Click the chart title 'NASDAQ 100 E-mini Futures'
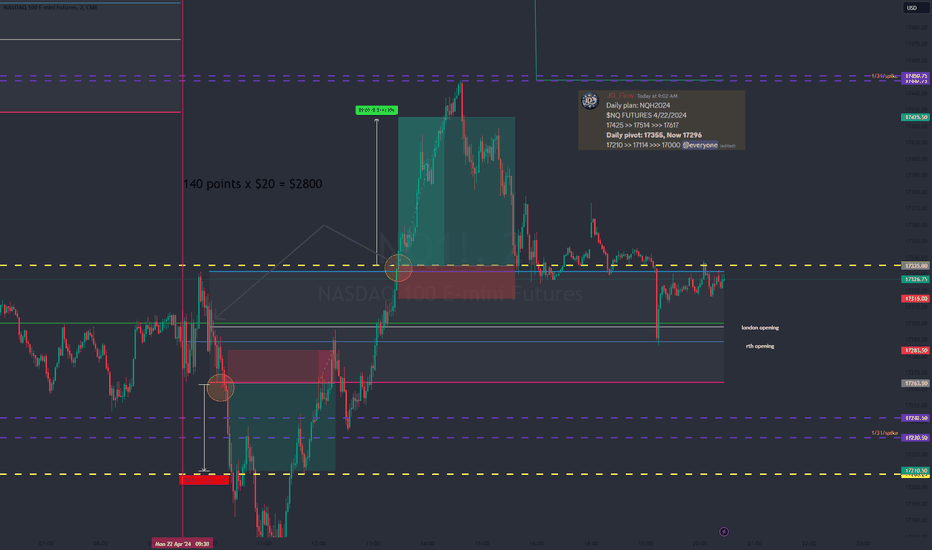The height and width of the screenshot is (550, 932). pos(51,7)
